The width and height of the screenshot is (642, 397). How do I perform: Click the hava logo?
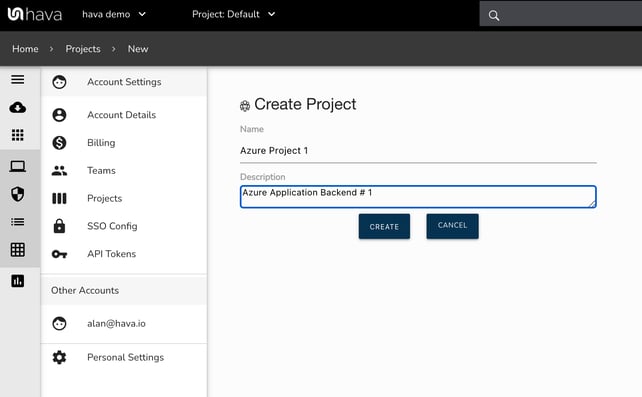point(35,14)
